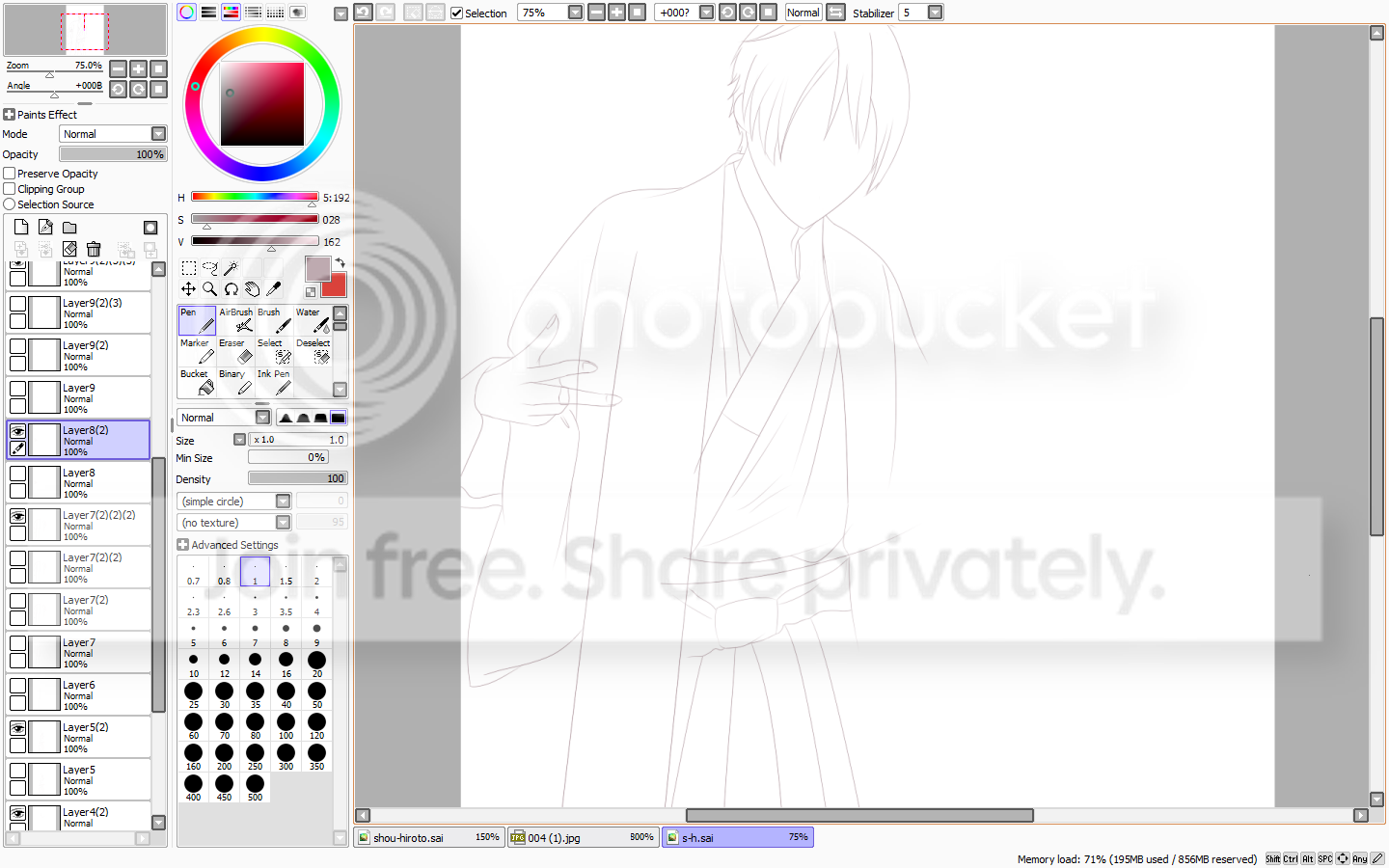Show the color wheel panel tab
The width and height of the screenshot is (1389, 868).
[186, 13]
